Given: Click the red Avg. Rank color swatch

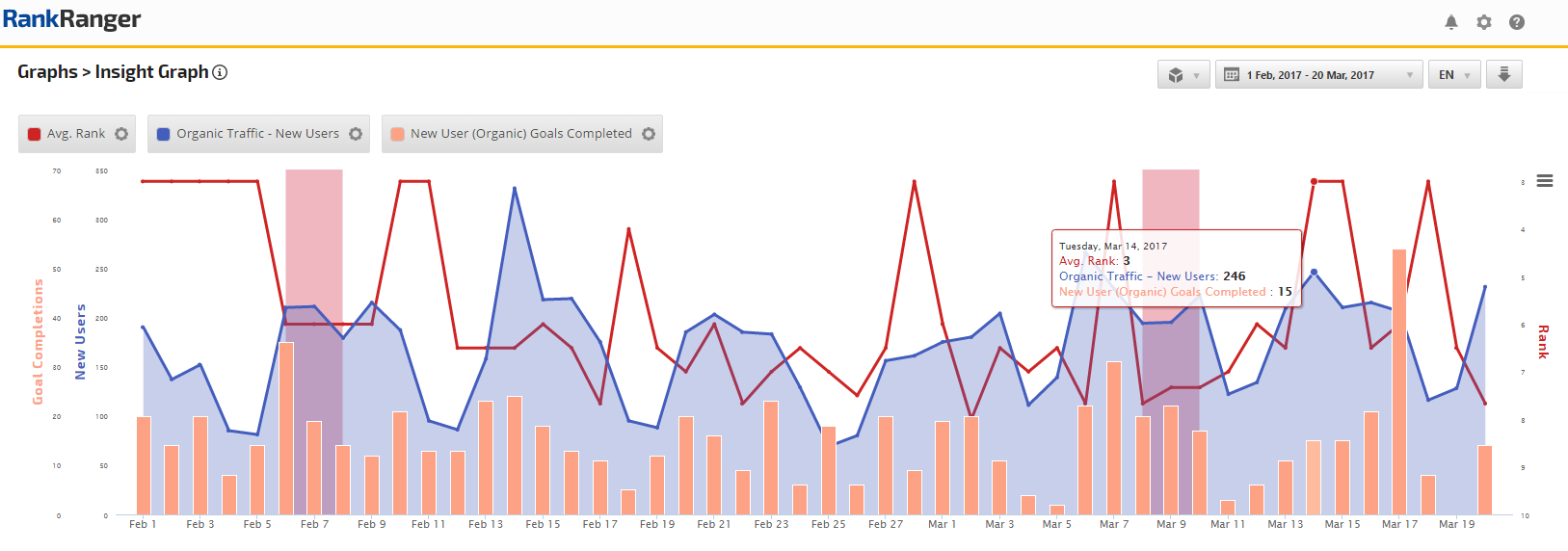Looking at the screenshot, I should (x=35, y=134).
